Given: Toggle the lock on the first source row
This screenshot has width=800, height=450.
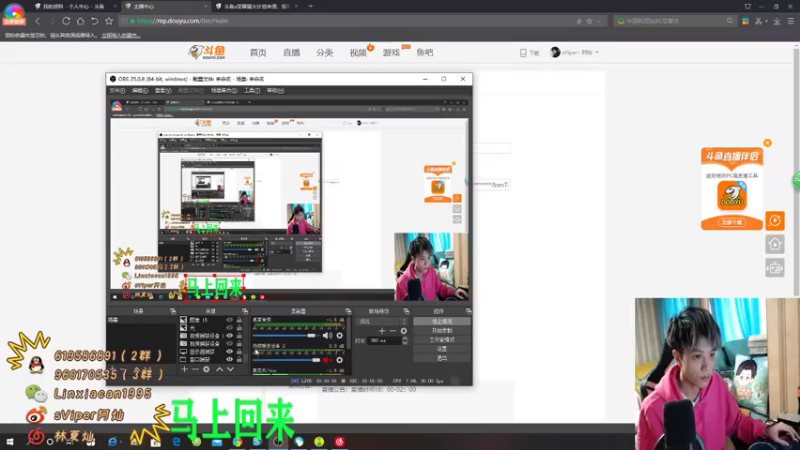Looking at the screenshot, I should (239, 320).
